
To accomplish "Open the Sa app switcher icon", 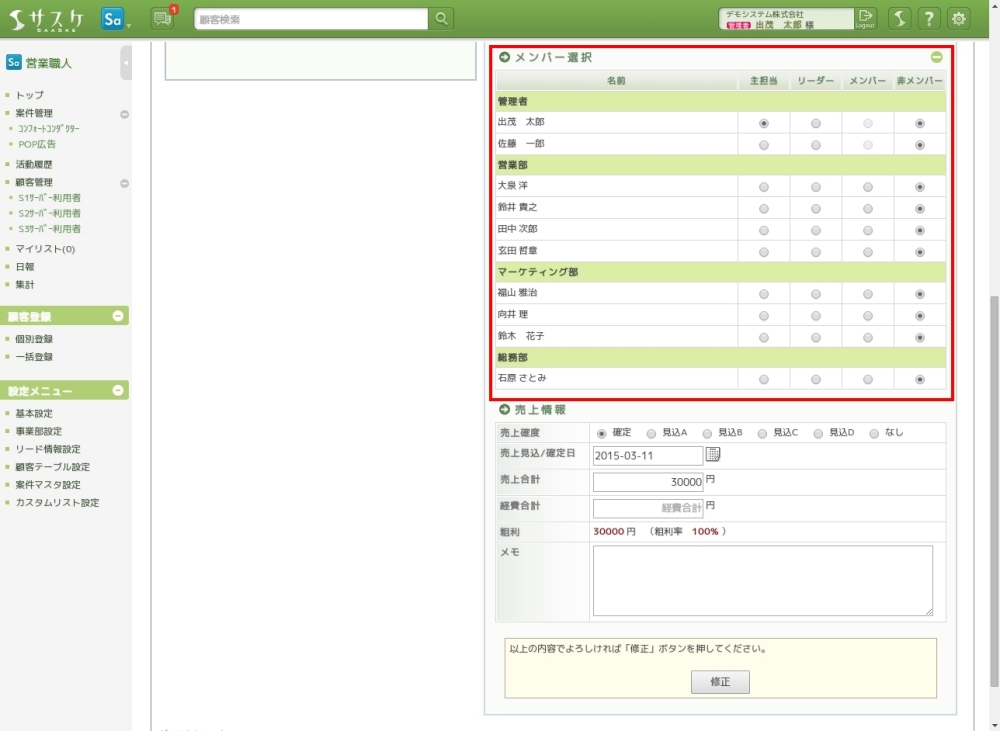I will [113, 19].
